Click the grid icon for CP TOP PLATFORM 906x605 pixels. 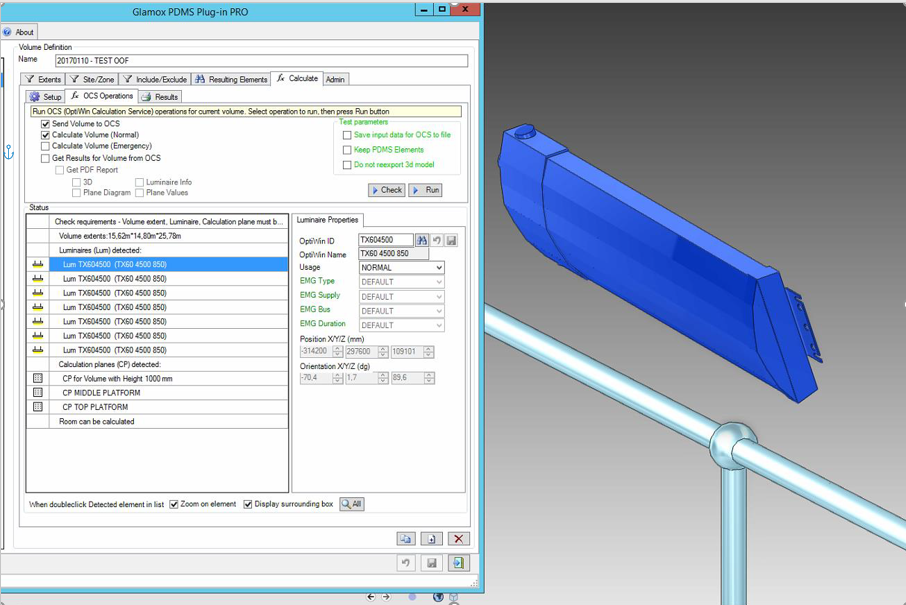click(38, 407)
